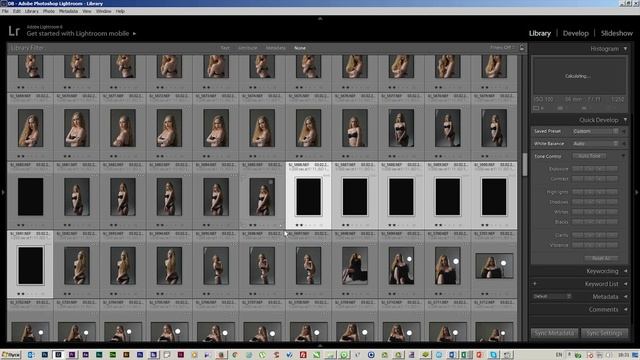Expand the Saved Preset section arrow
This screenshot has height=360, width=640.
coord(624,131)
